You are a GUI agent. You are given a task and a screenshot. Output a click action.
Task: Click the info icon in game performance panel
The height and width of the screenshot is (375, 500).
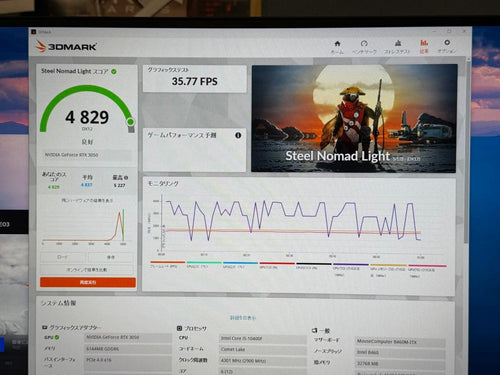(238, 135)
